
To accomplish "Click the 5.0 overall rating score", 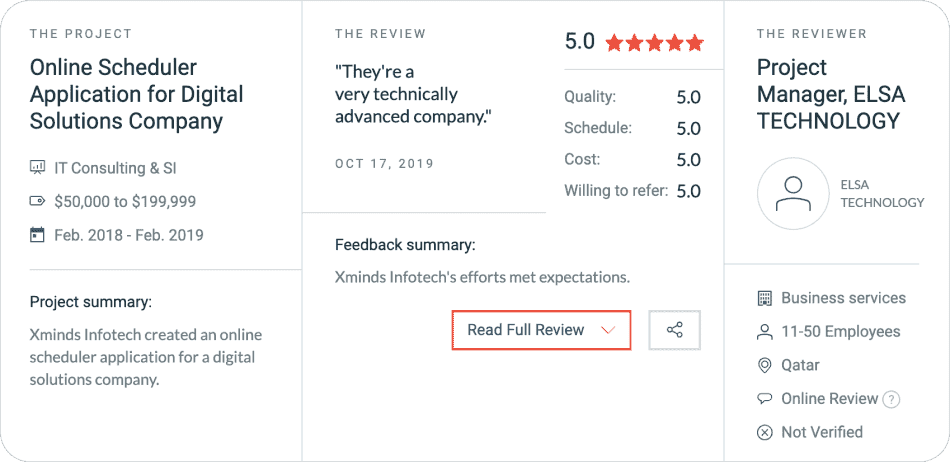I will click(580, 42).
